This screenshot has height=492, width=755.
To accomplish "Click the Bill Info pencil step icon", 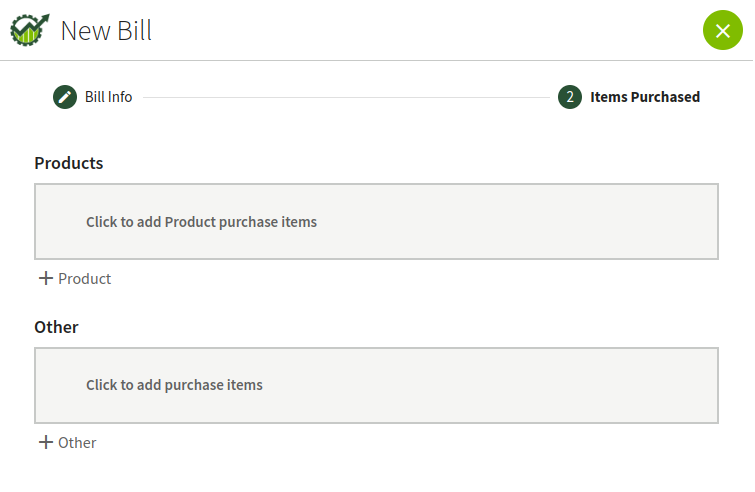I will [65, 97].
